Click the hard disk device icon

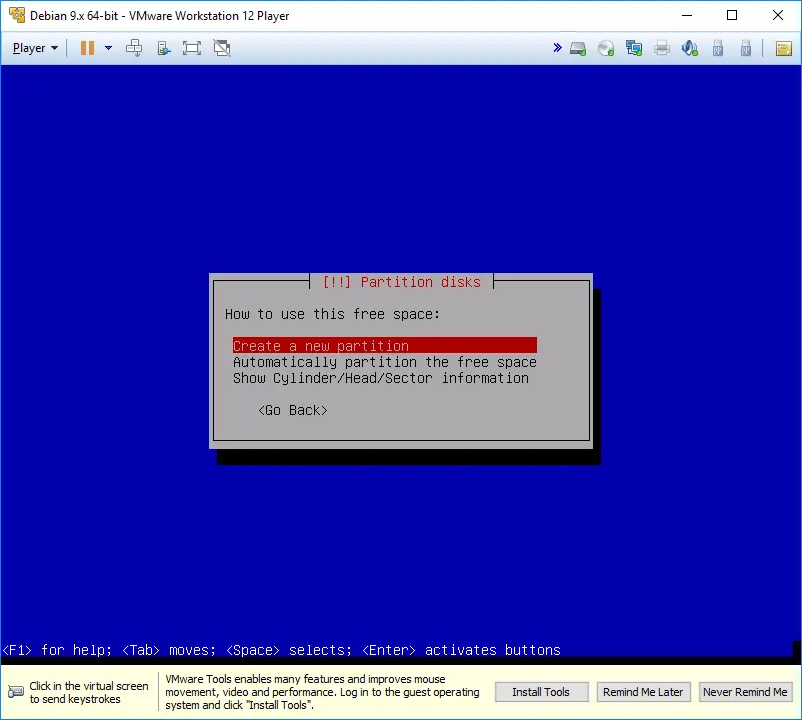tap(578, 48)
